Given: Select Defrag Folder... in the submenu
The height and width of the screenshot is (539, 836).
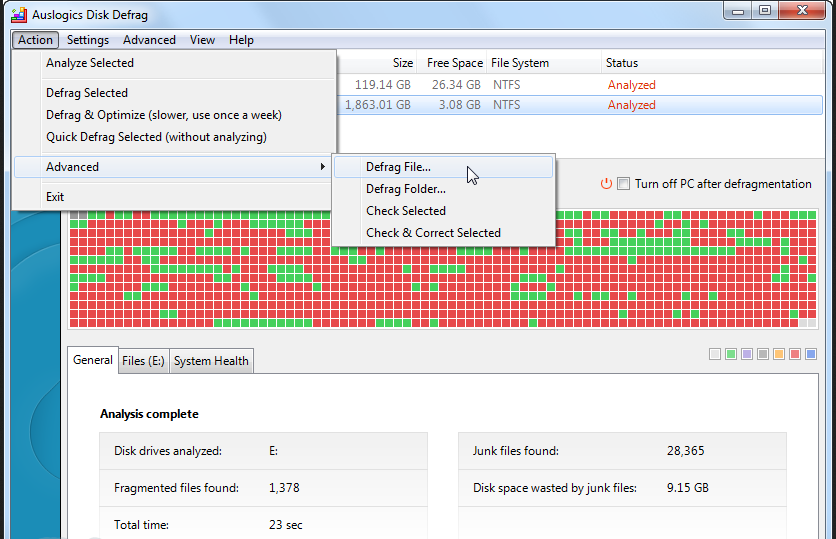Looking at the screenshot, I should 444,189.
